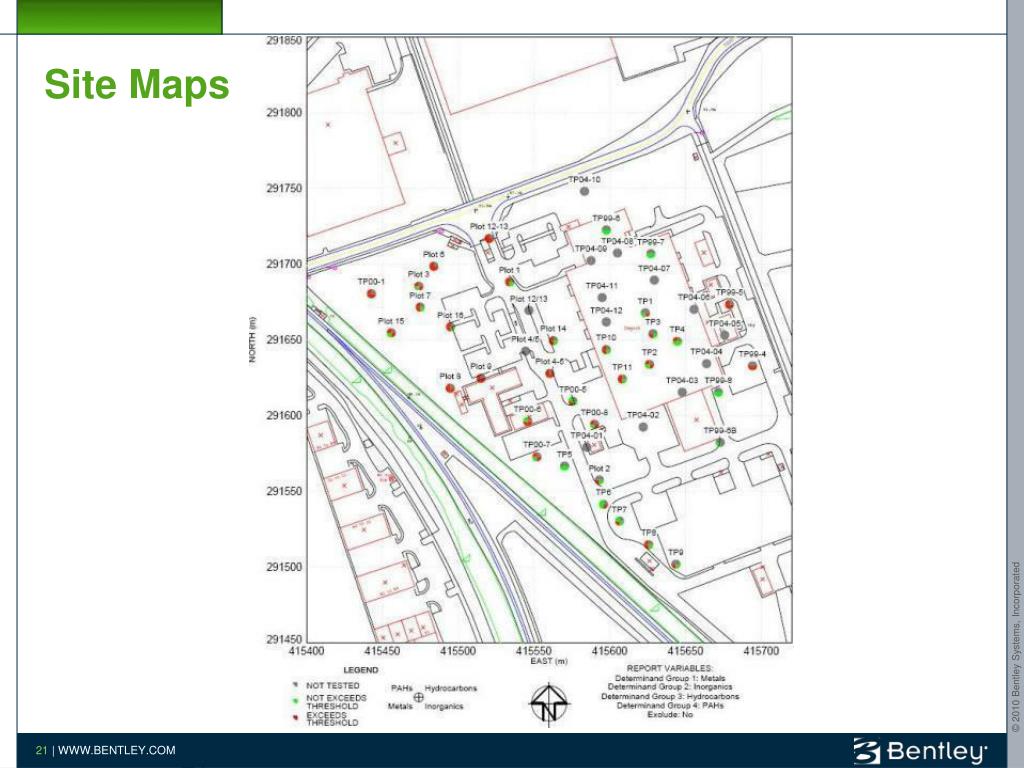Click the legend quadrant label 'Inorganics'
This screenshot has width=1024, height=768.
[x=443, y=706]
